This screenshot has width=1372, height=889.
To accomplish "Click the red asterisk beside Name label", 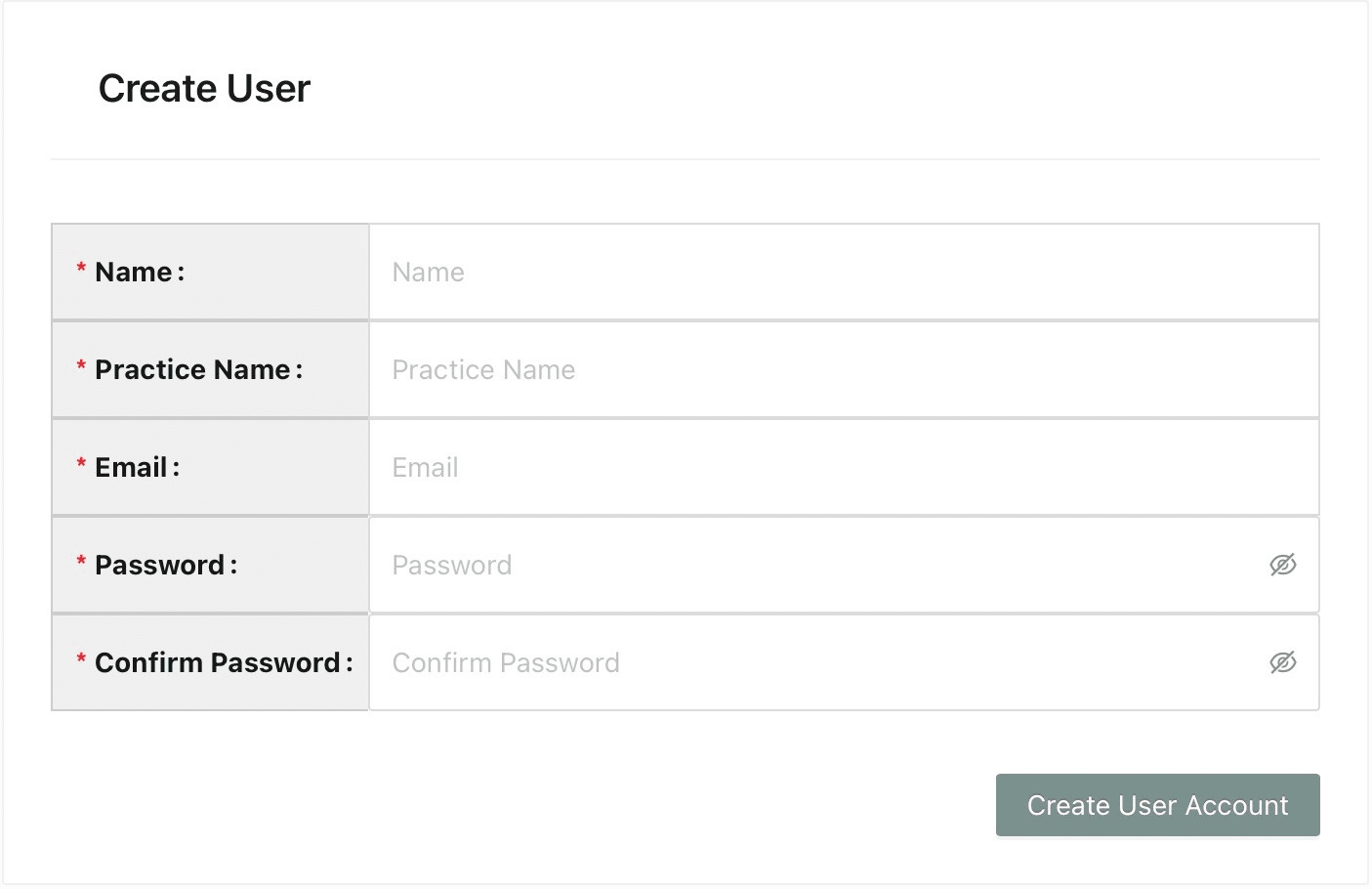I will point(81,269).
